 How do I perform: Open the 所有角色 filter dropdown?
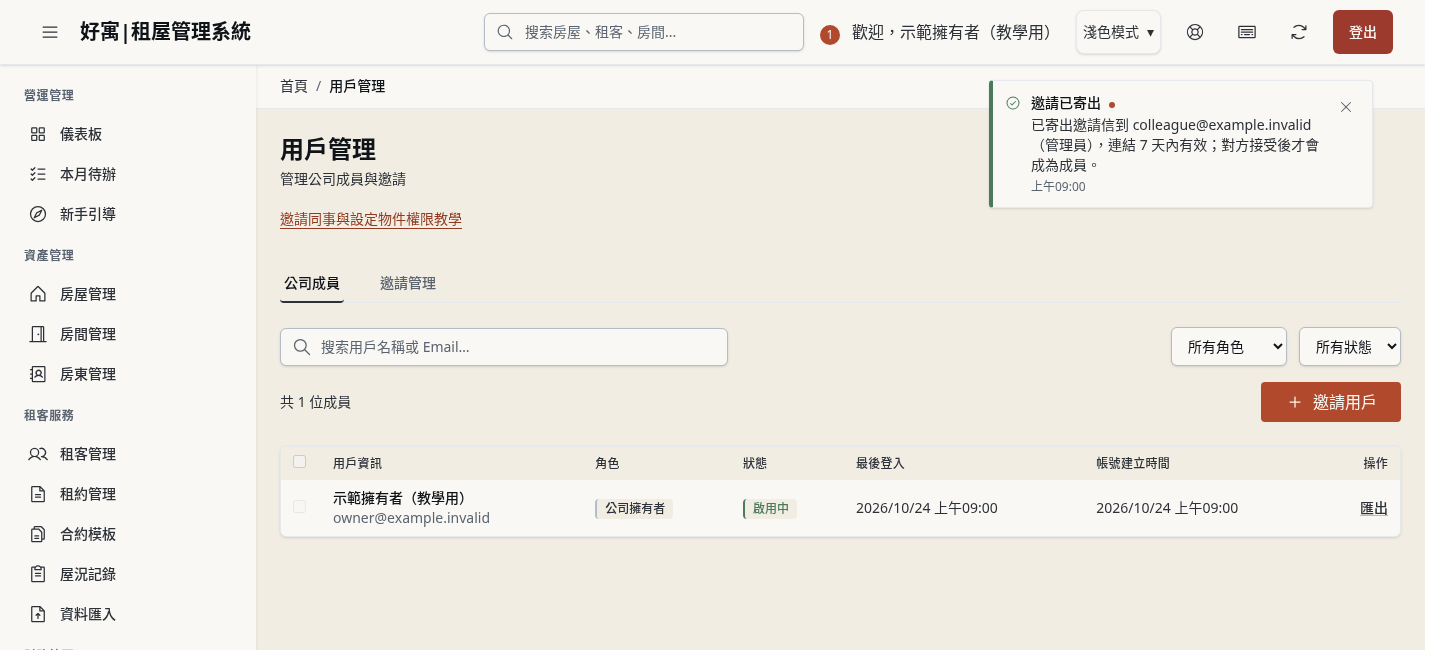coord(1229,347)
